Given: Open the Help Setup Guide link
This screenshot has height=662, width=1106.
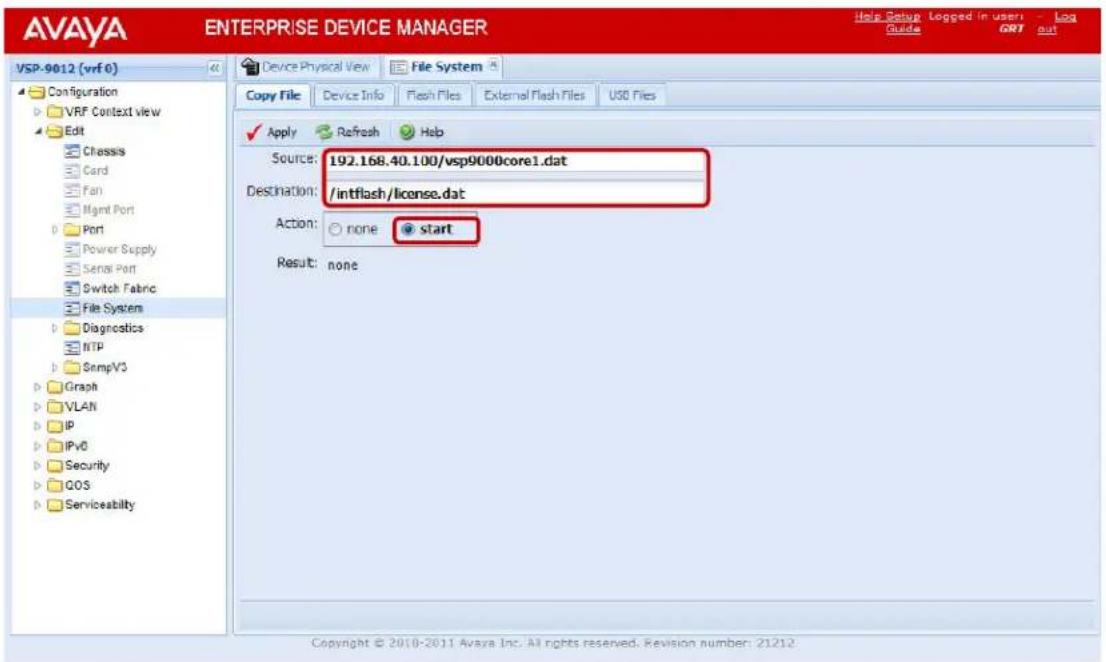Looking at the screenshot, I should pyautogui.click(x=888, y=22).
